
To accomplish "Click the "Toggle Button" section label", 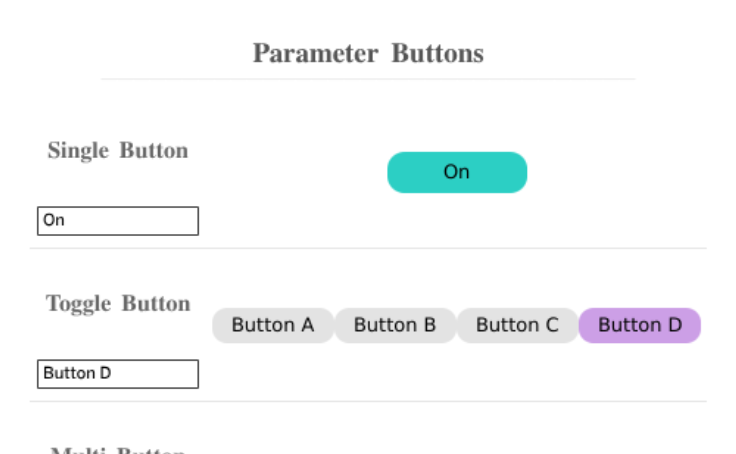I will pos(118,304).
